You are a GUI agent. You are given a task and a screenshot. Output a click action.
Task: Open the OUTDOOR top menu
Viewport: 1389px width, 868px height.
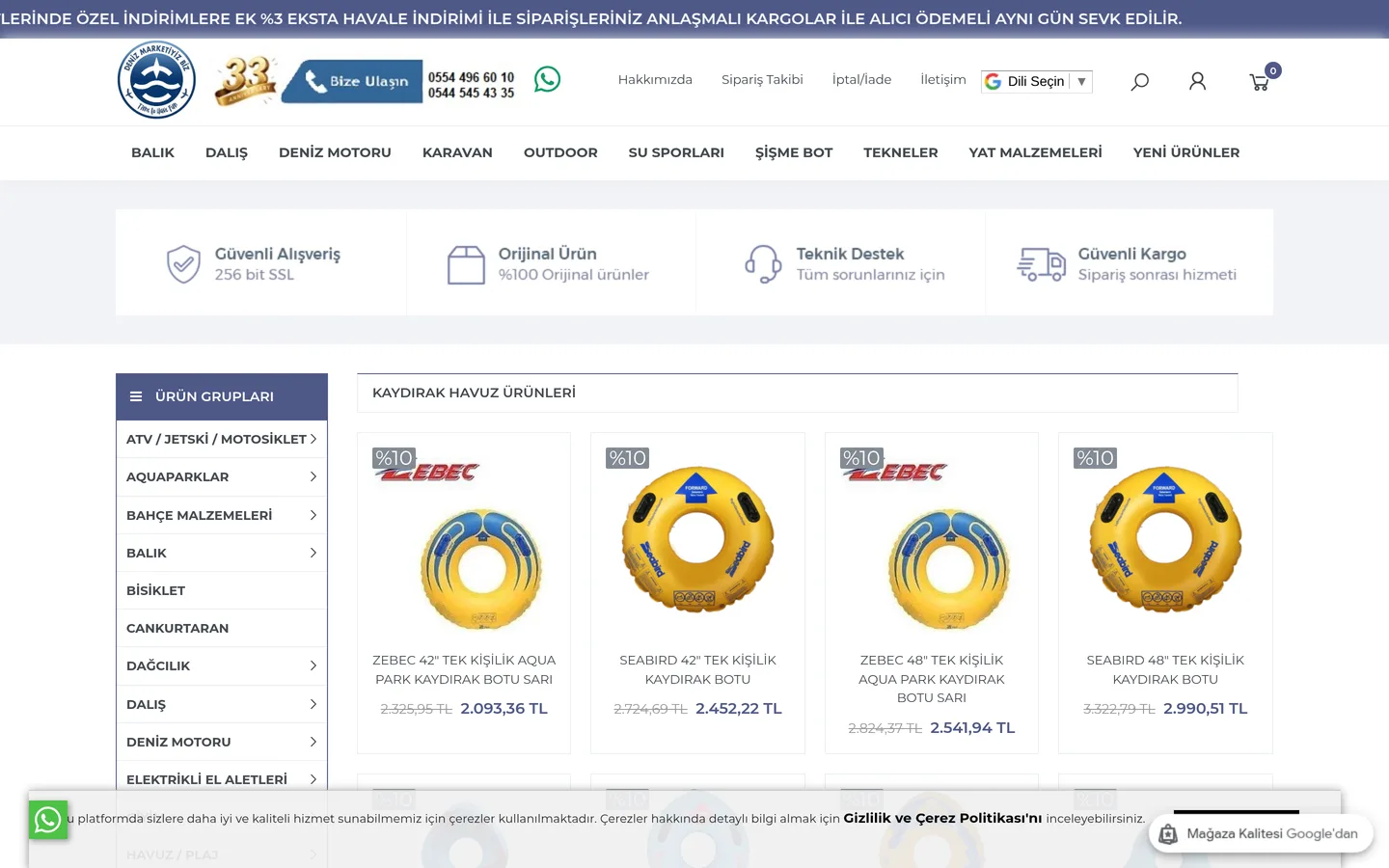tap(560, 152)
